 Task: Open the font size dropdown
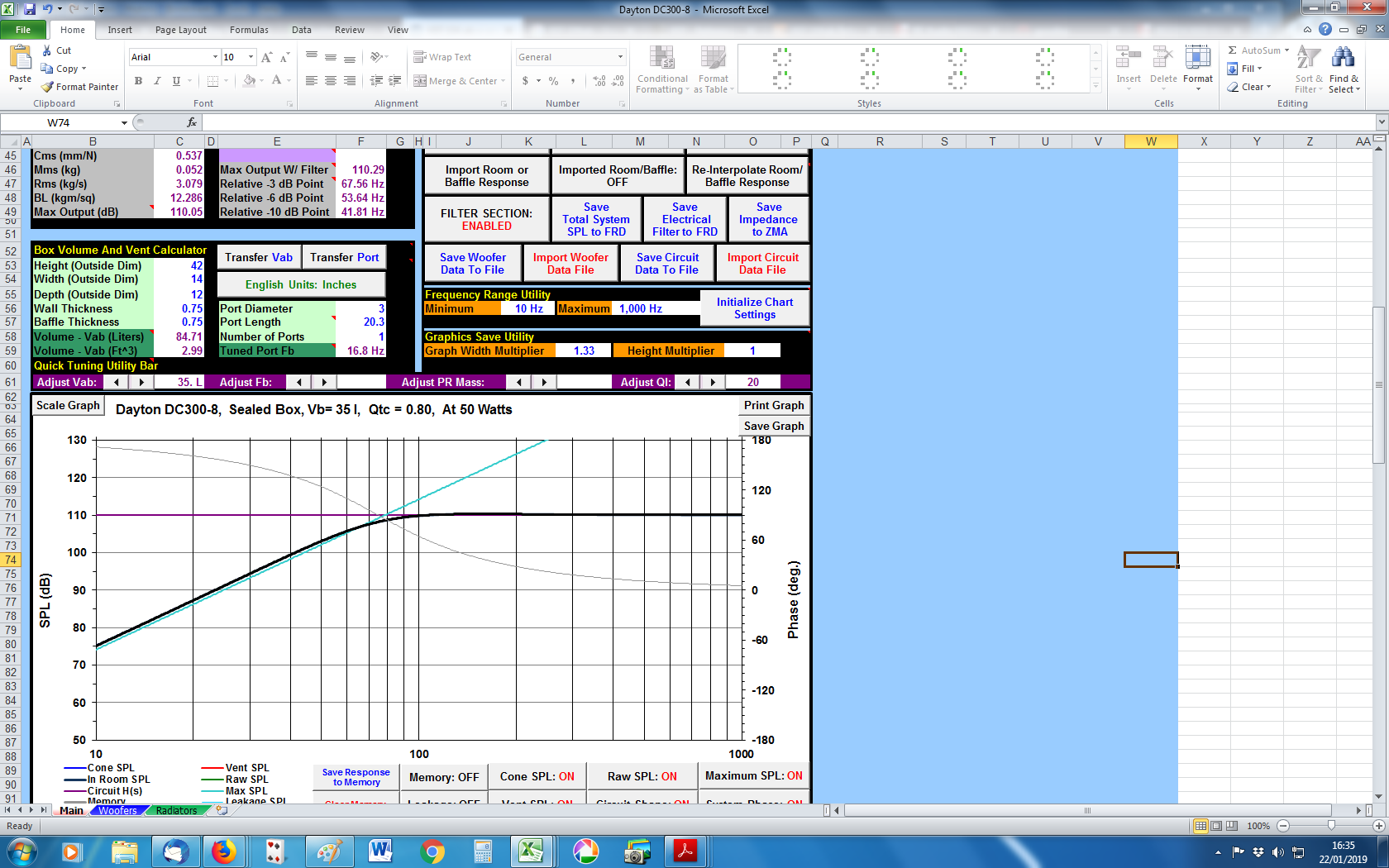click(x=251, y=57)
